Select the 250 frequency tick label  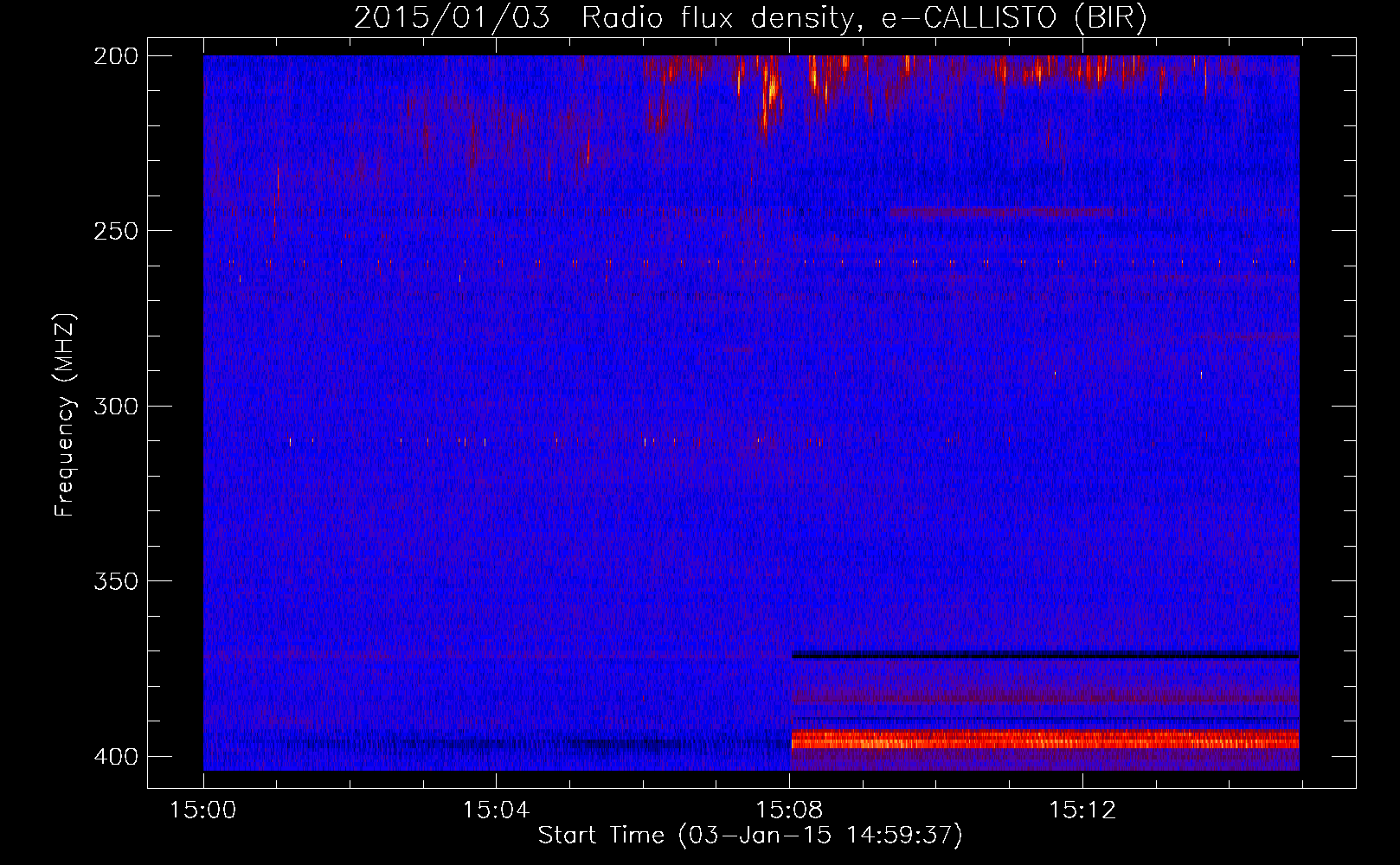[115, 231]
